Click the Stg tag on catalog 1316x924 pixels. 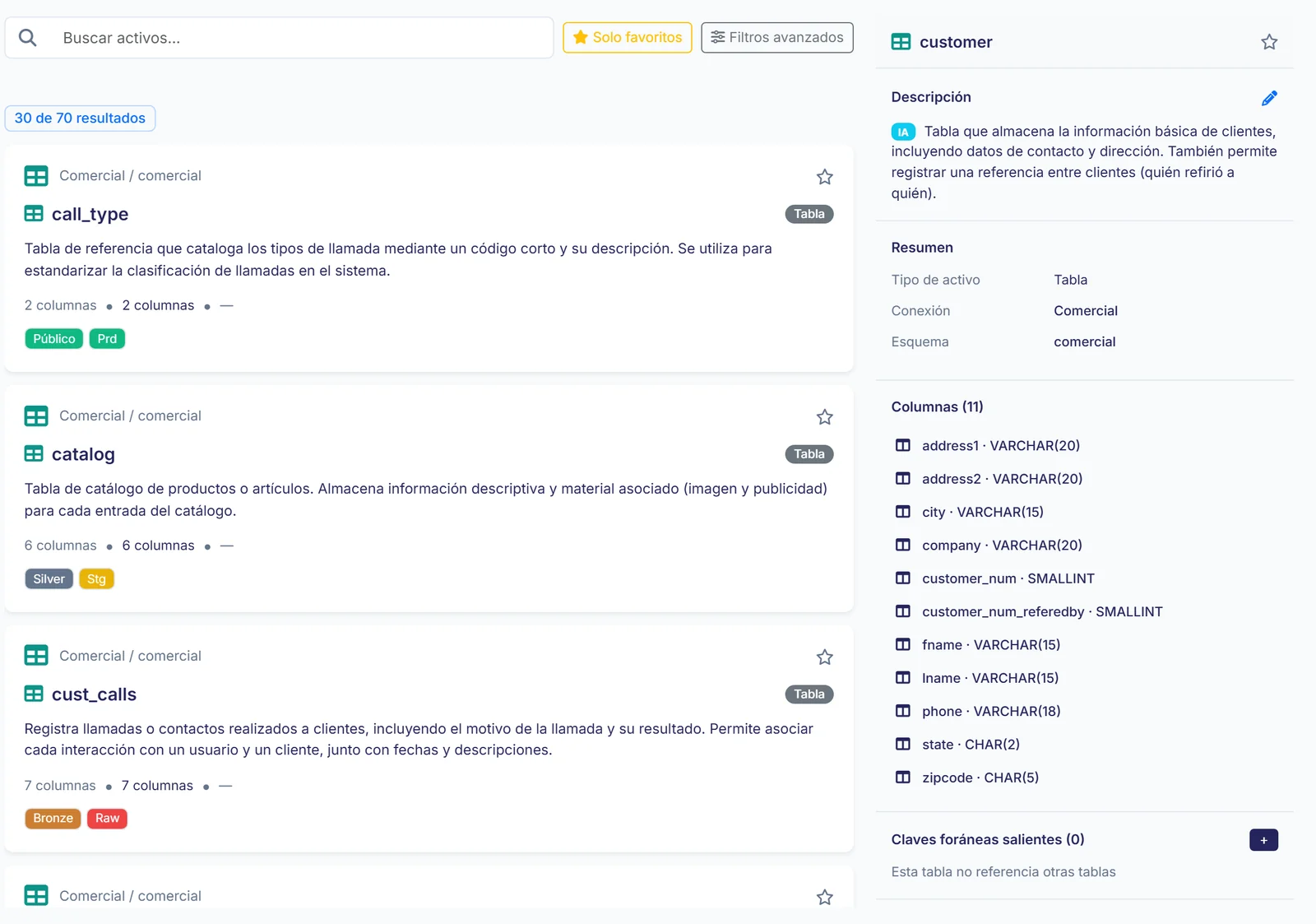coord(96,579)
